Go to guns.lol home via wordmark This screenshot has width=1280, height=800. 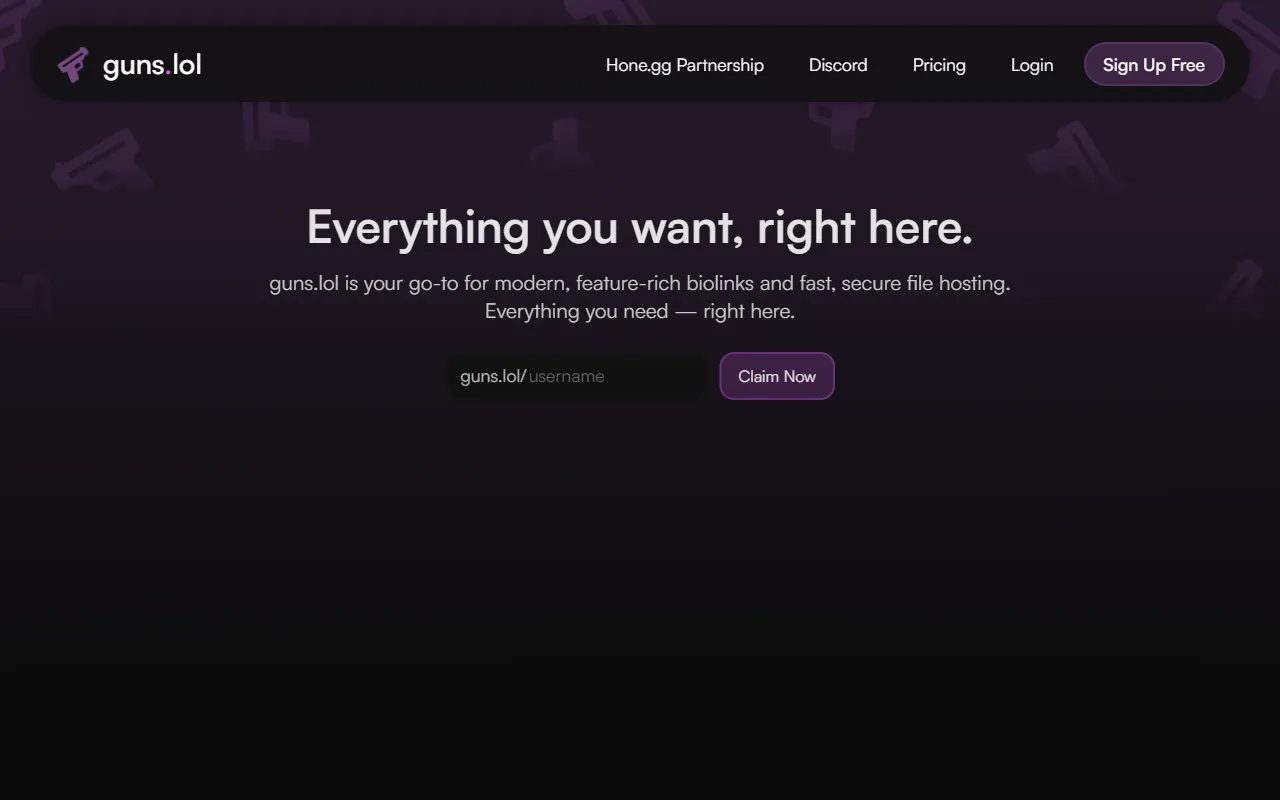tap(152, 65)
